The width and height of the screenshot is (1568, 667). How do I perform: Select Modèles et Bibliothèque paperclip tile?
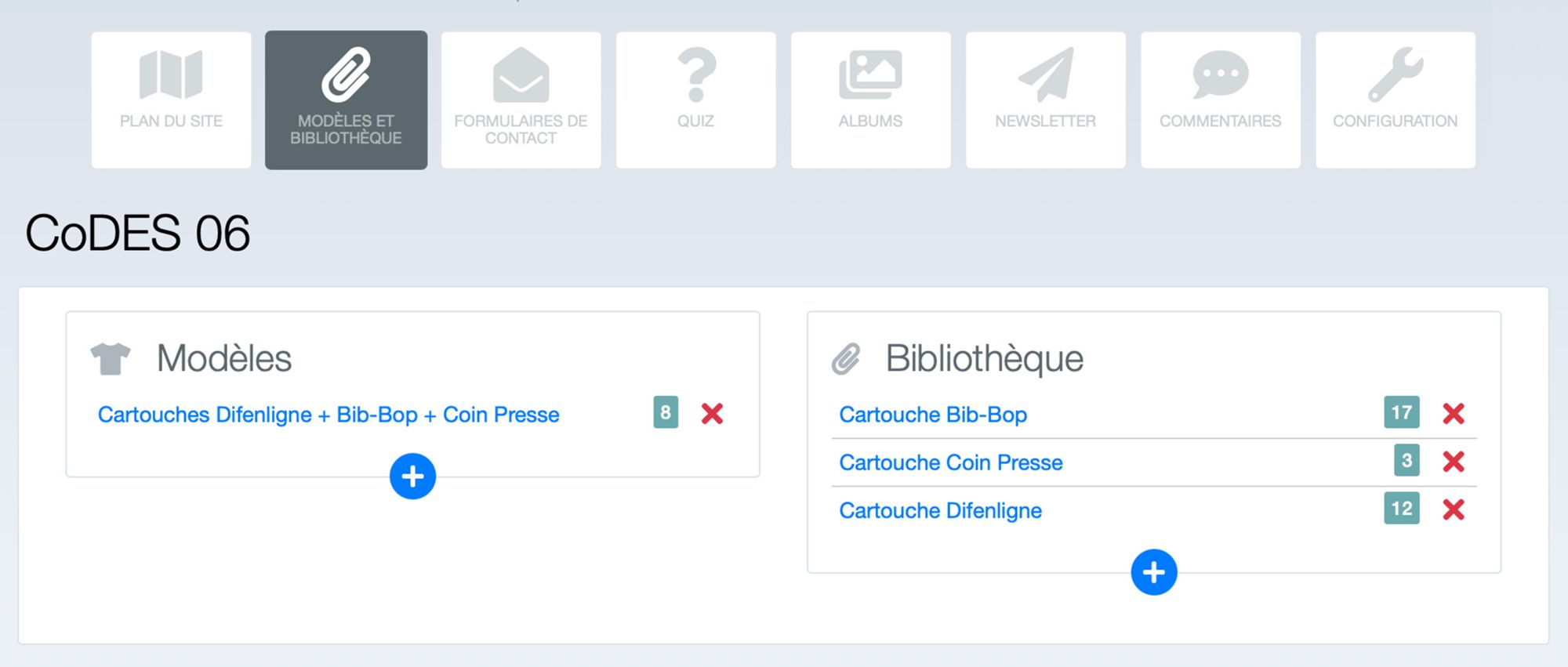[346, 100]
